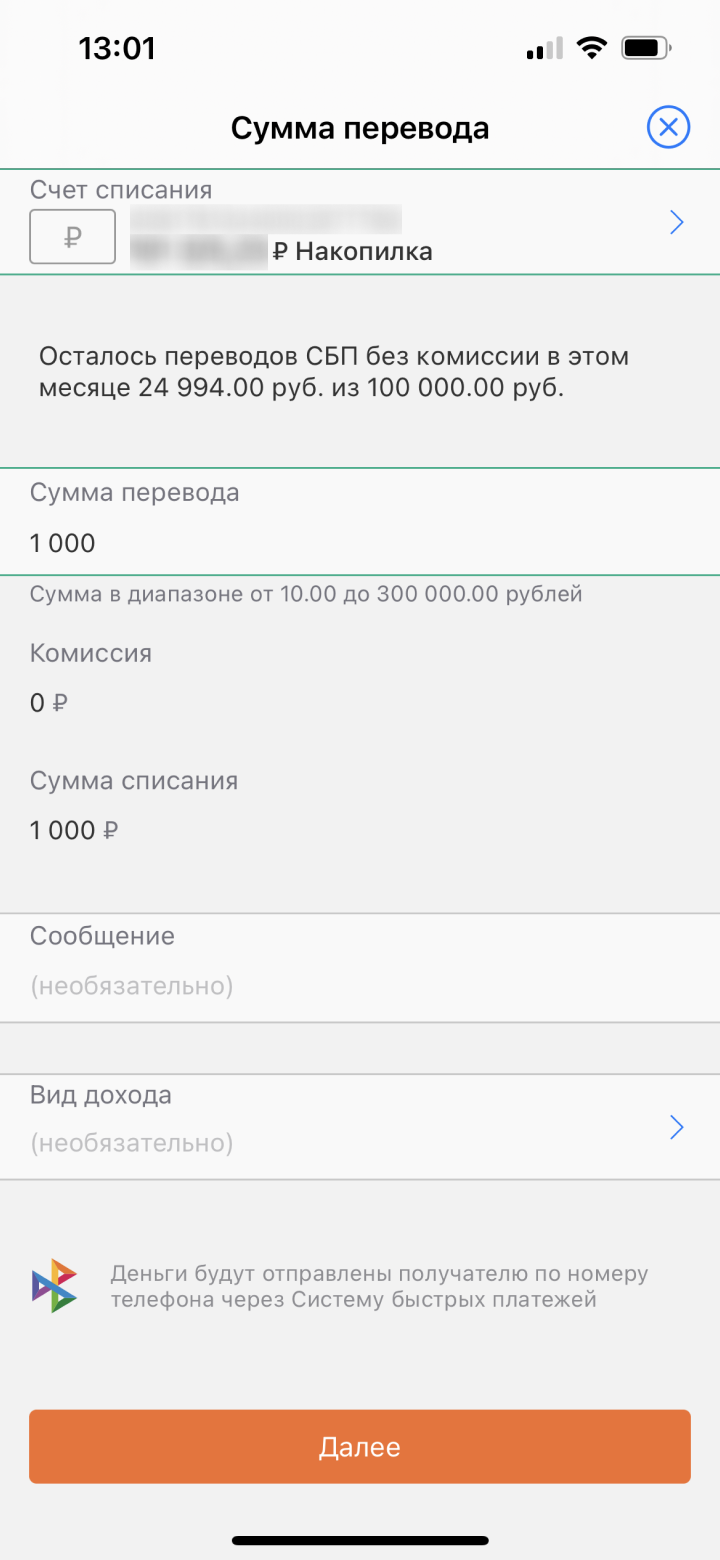Select the "Накопилка" account name
Image resolution: width=720 pixels, height=1560 pixels.
coord(364,251)
